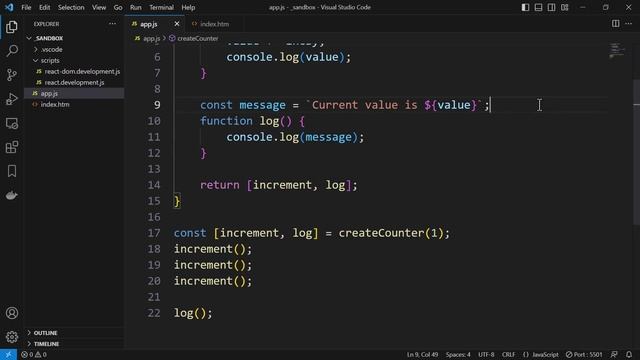Customize layout icon in title bar
The height and width of the screenshot is (360, 640).
(x=564, y=7)
